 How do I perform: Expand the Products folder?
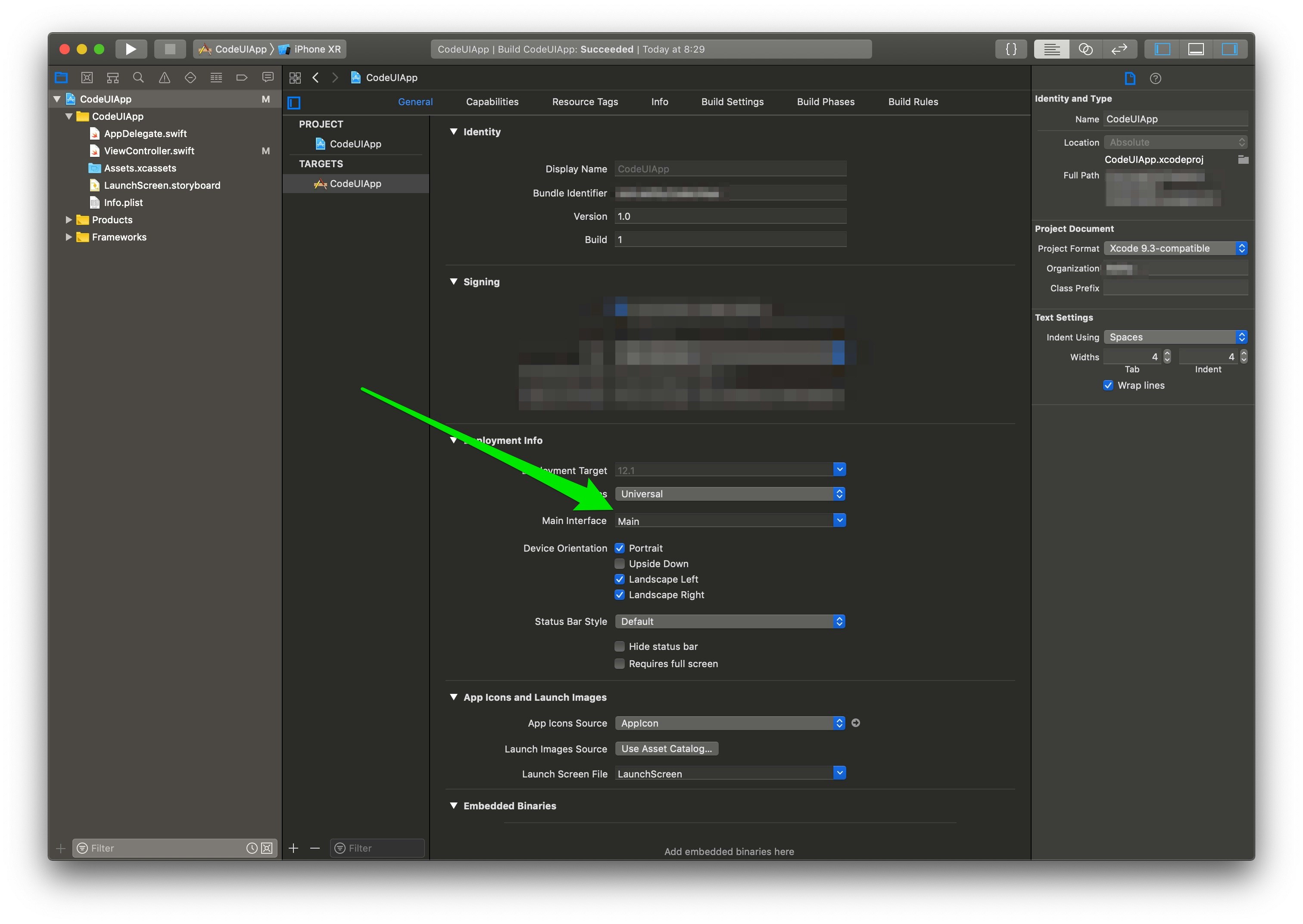point(68,220)
